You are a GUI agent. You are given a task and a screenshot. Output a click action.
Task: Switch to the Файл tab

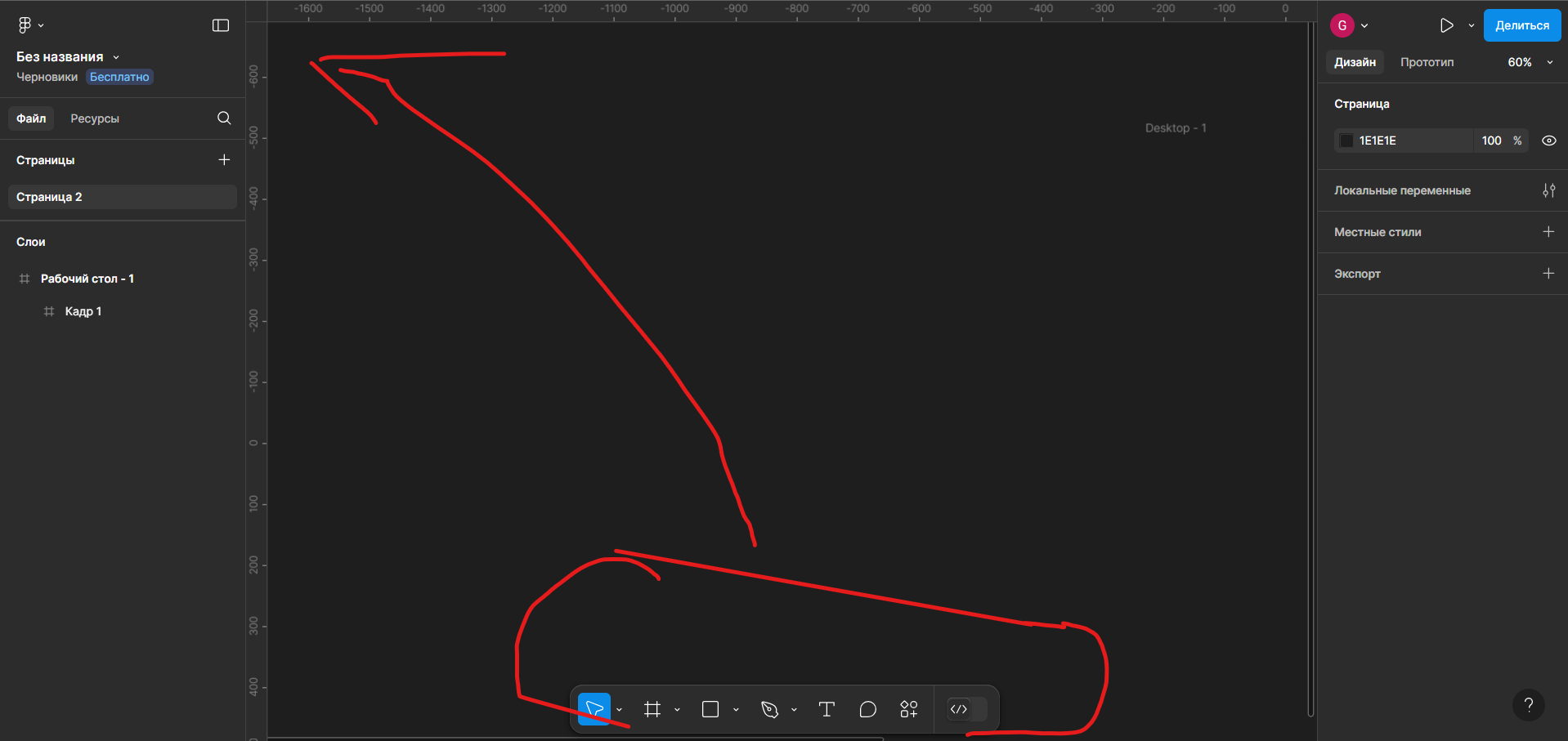click(31, 118)
